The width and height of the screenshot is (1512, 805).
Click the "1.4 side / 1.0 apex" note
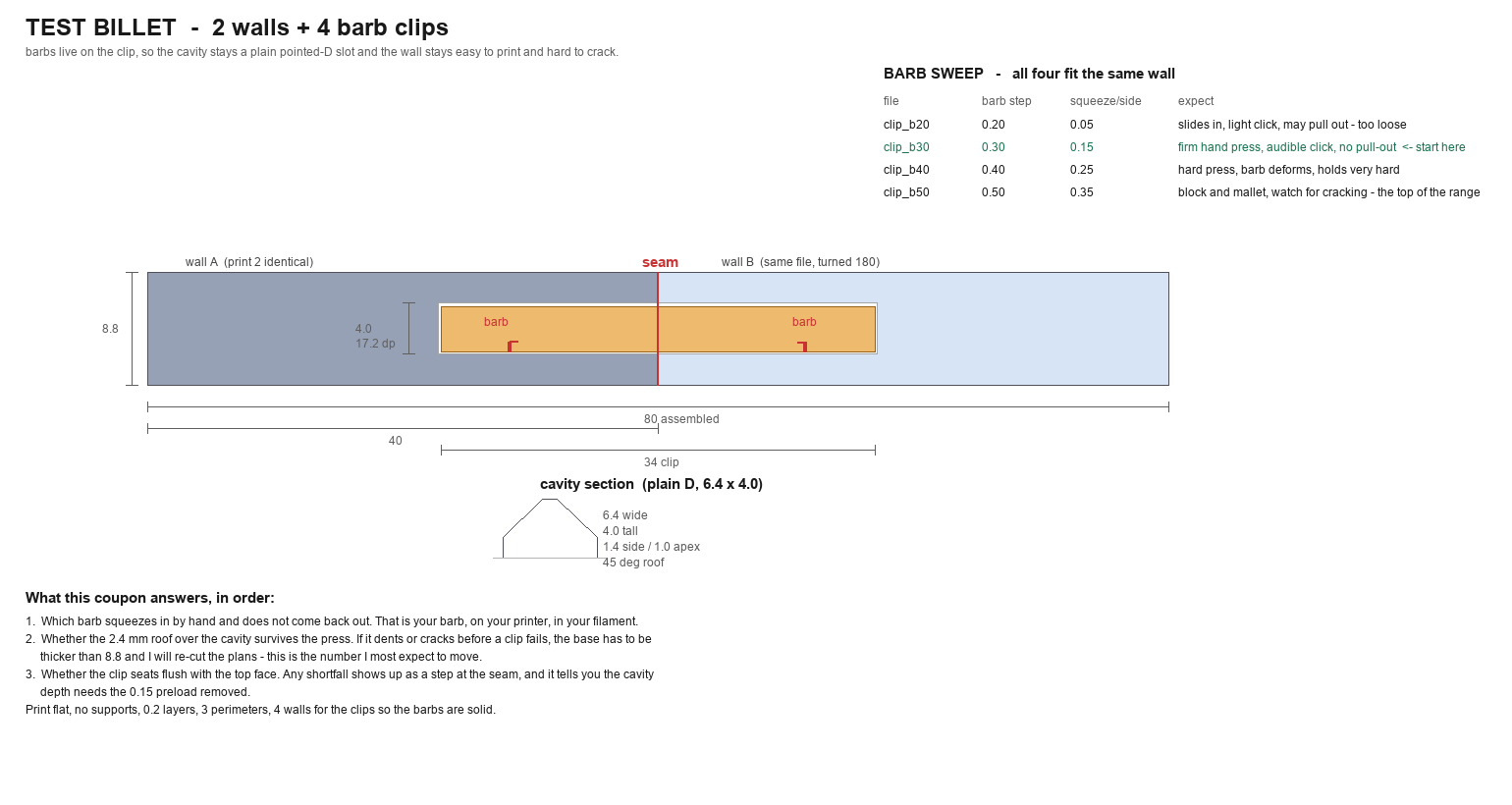(x=651, y=547)
